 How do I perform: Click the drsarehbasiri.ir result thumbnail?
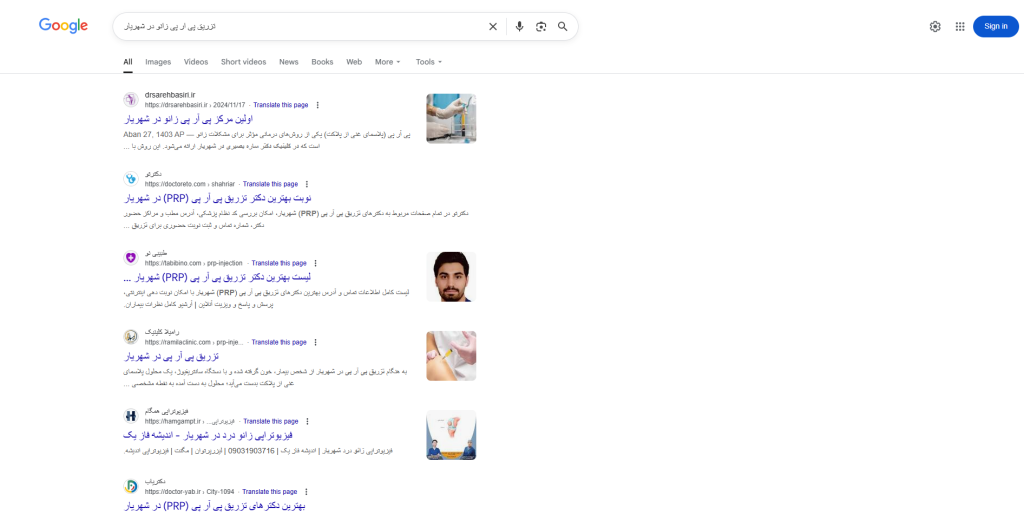[x=451, y=118]
